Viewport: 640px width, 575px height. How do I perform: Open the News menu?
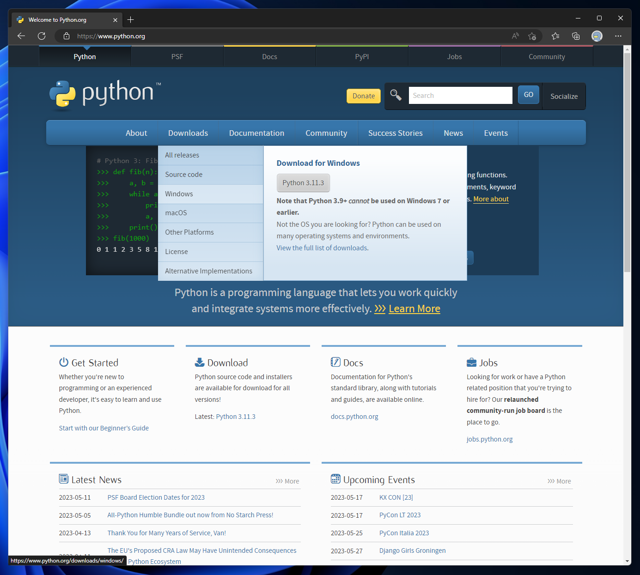click(x=453, y=133)
